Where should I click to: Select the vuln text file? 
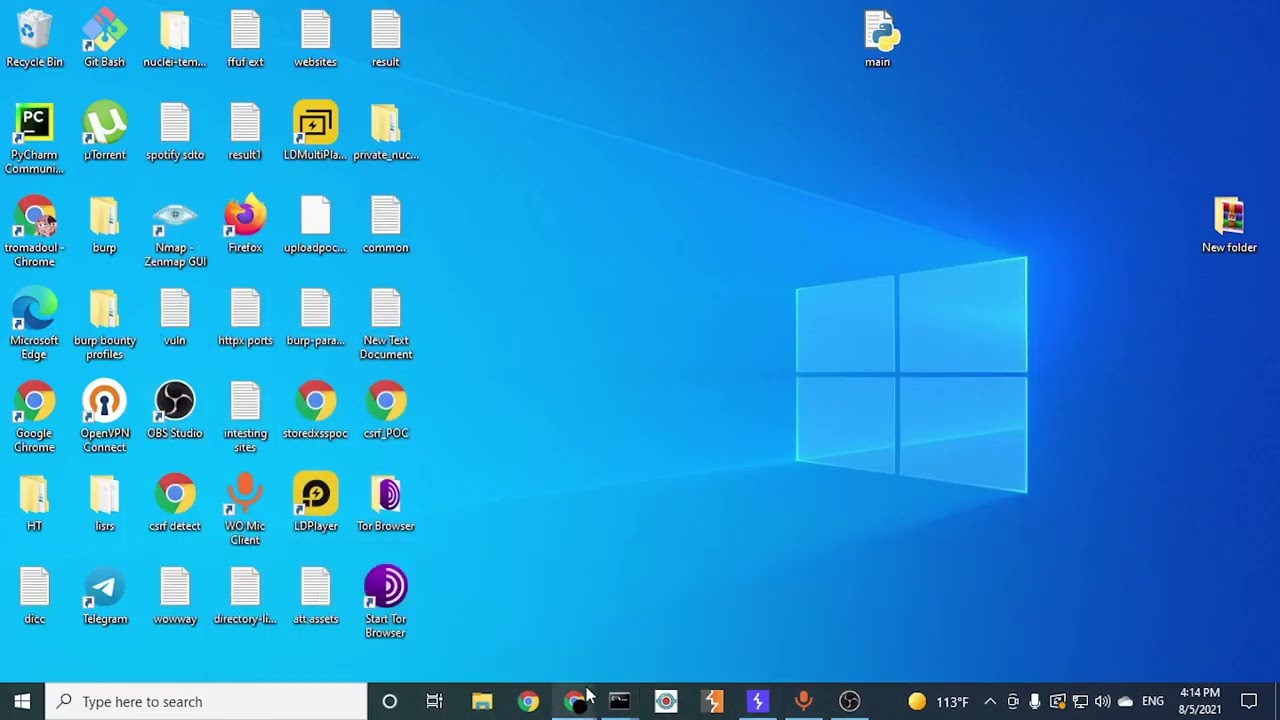coord(175,318)
